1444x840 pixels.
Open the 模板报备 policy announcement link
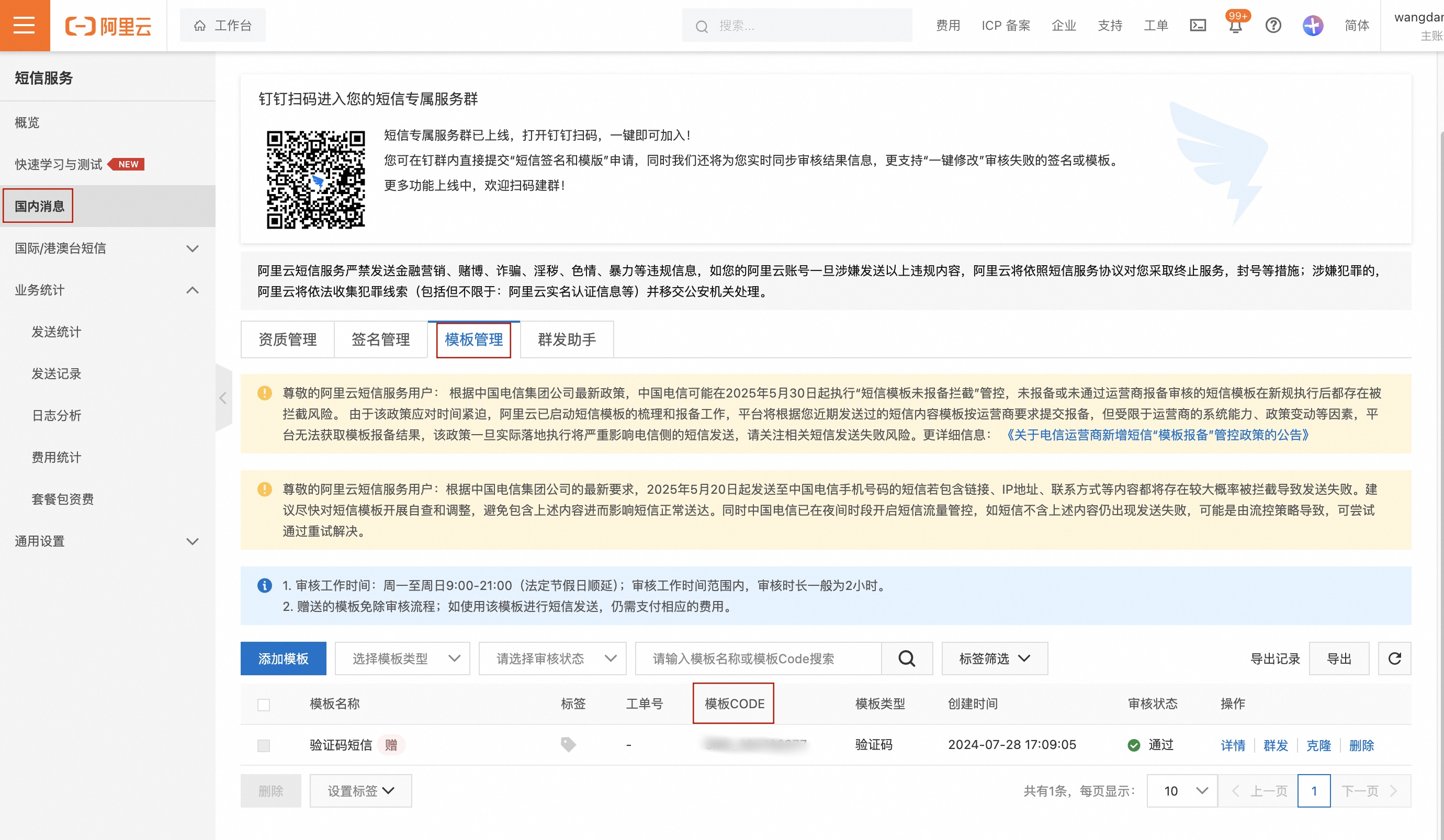1158,435
